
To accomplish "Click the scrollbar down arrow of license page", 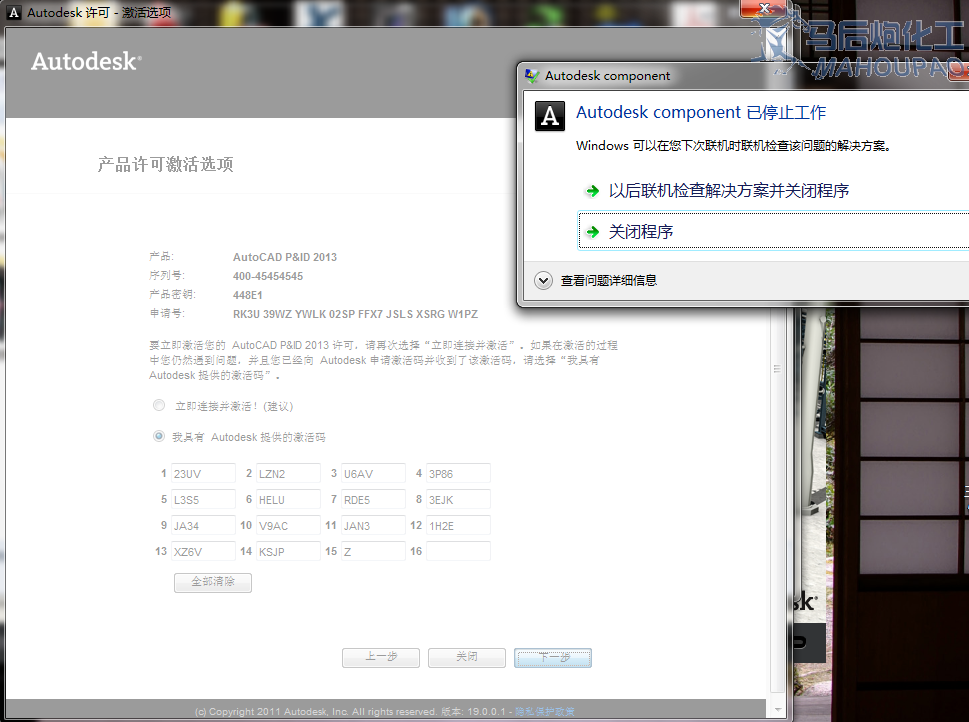I will coord(777,710).
